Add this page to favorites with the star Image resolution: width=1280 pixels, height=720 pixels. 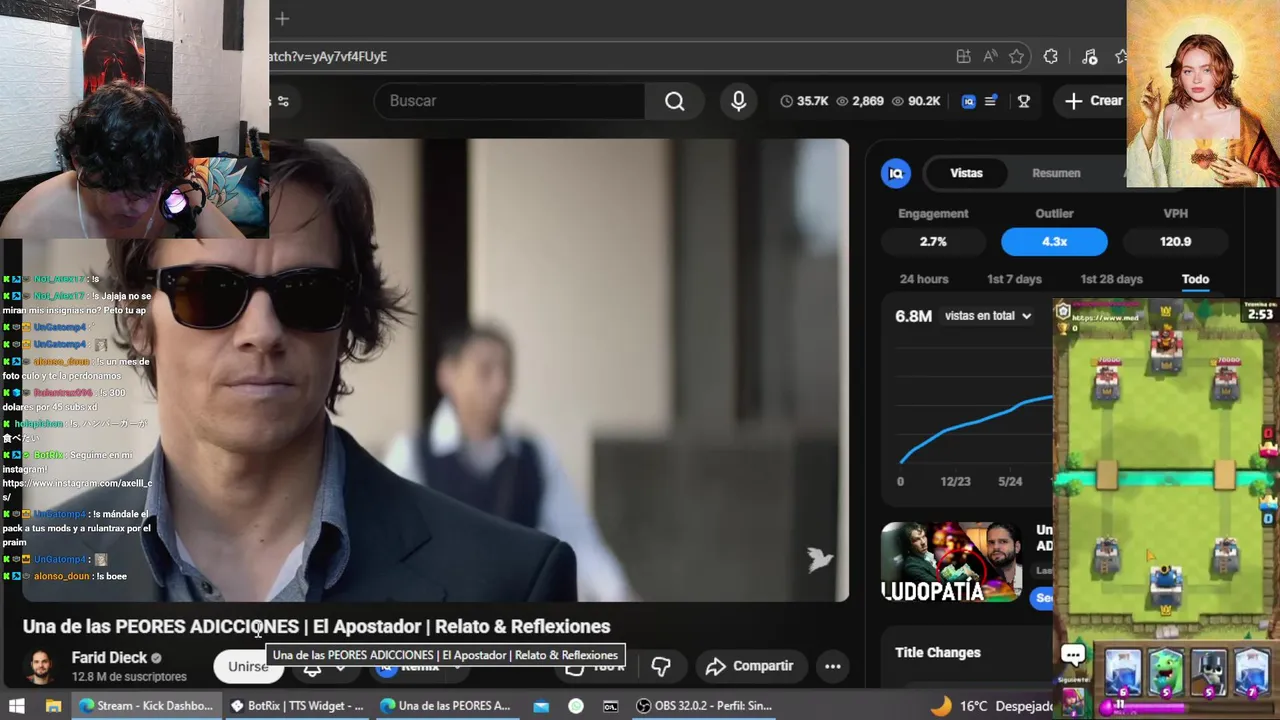(1017, 57)
